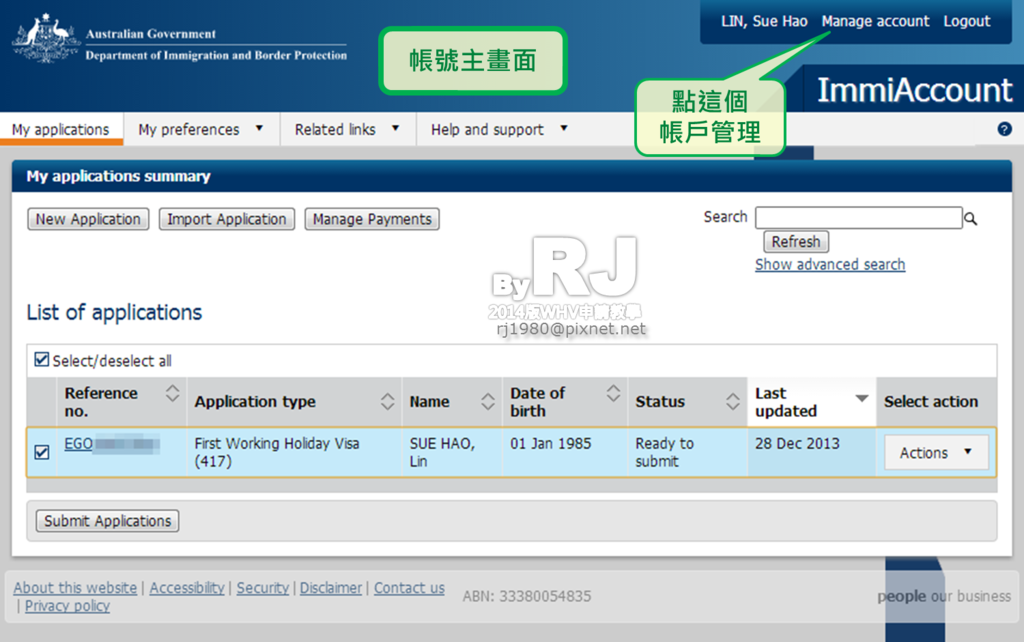The width and height of the screenshot is (1024, 642).
Task: Expand the My preferences menu
Action: point(201,129)
